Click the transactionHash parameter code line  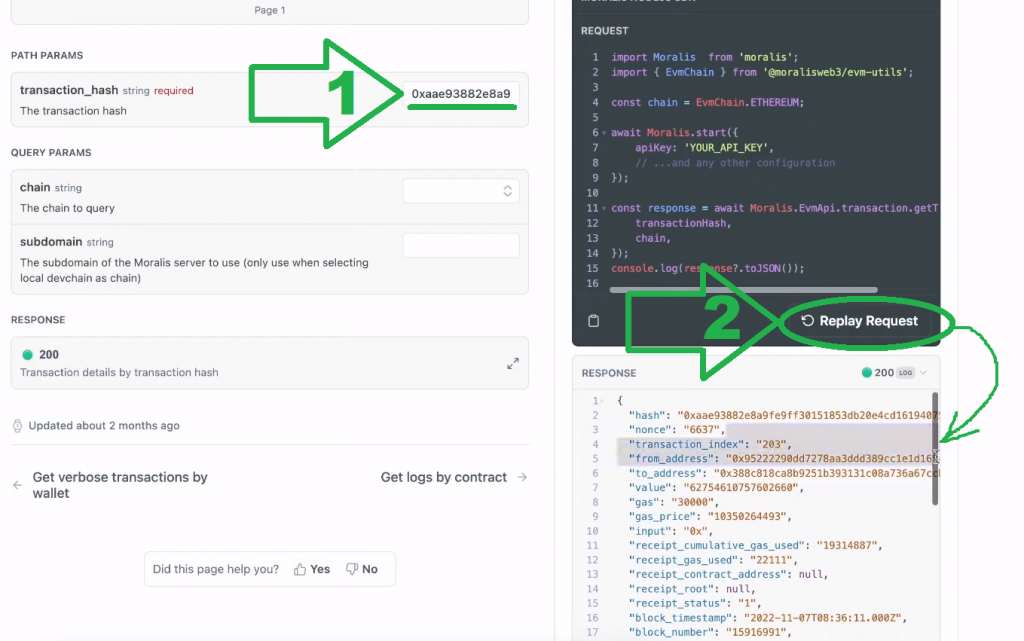[683, 223]
